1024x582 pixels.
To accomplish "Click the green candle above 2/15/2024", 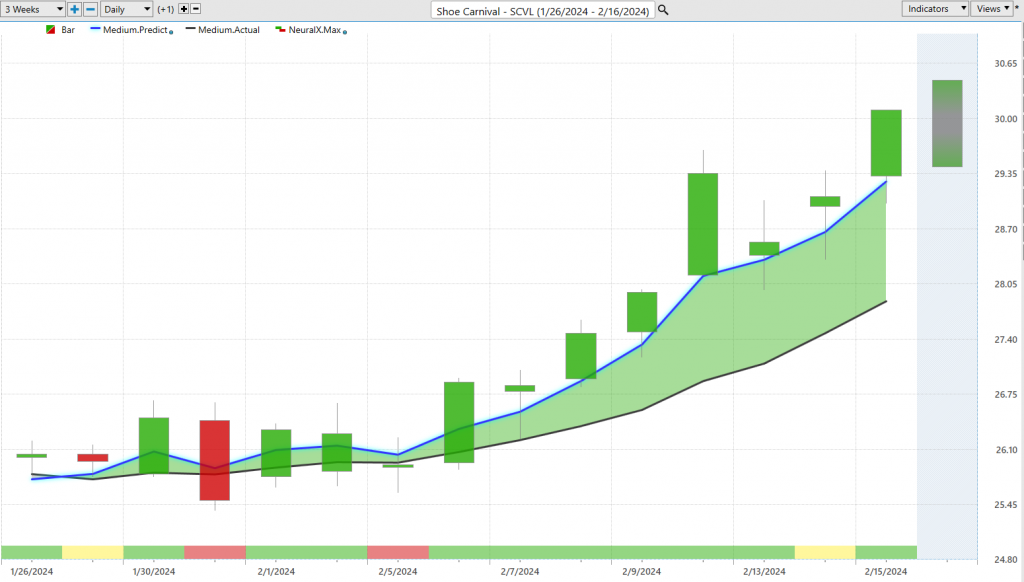I will [886, 143].
